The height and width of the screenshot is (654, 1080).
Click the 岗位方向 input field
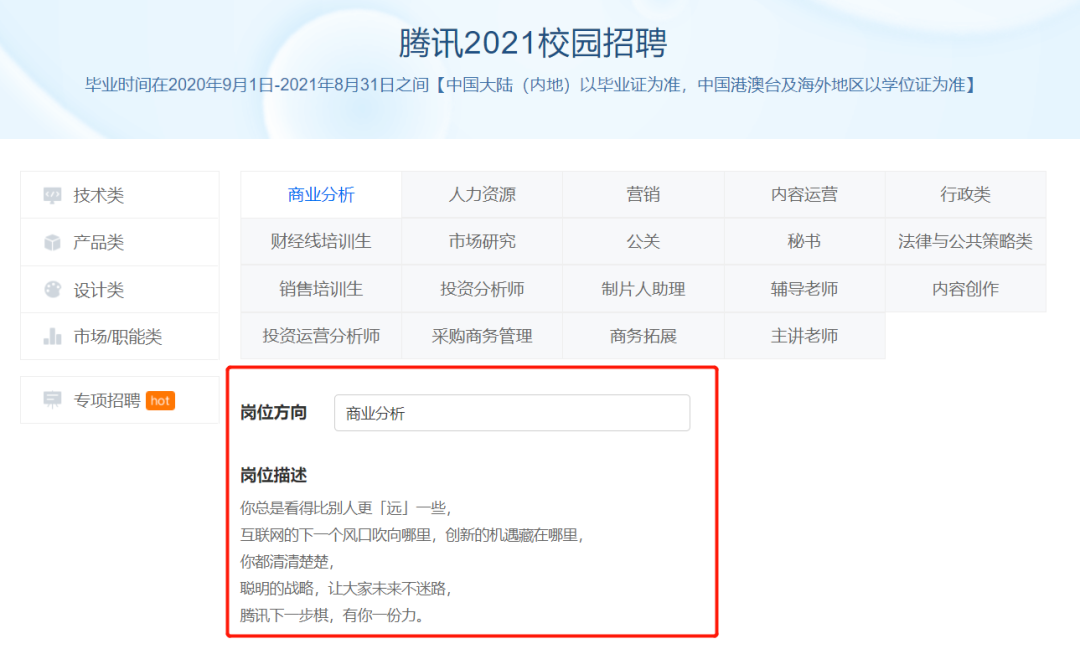click(x=511, y=413)
